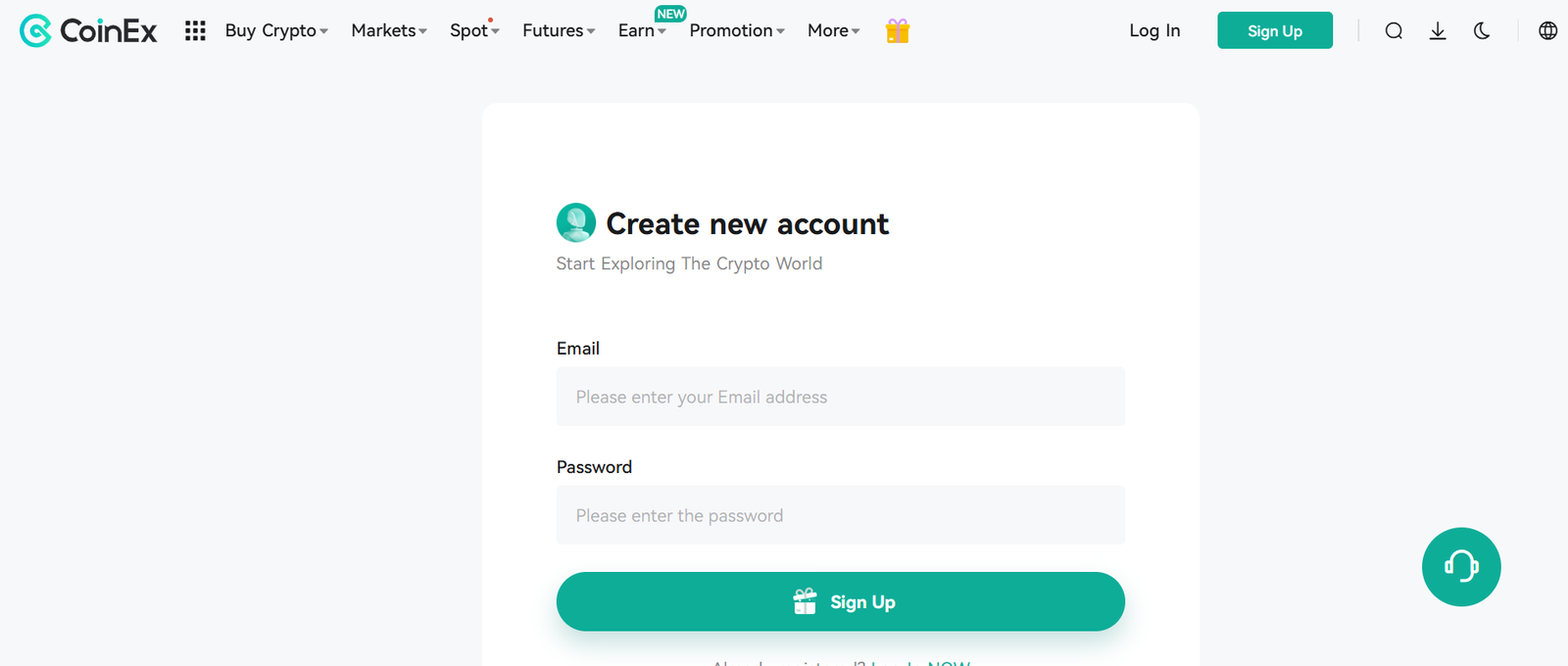Open the Futures dropdown menu
This screenshot has width=1568, height=666.
coord(559,31)
